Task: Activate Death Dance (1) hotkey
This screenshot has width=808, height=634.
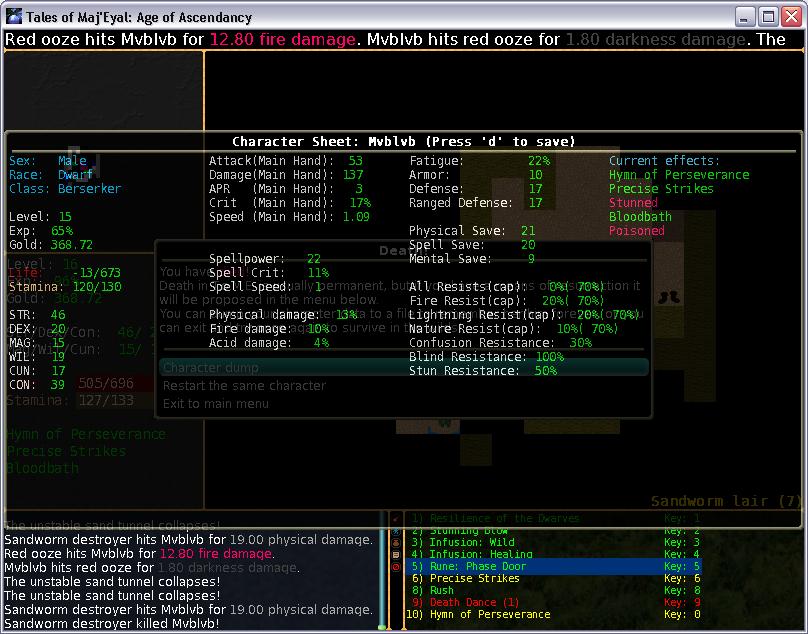Action: [x=553, y=602]
